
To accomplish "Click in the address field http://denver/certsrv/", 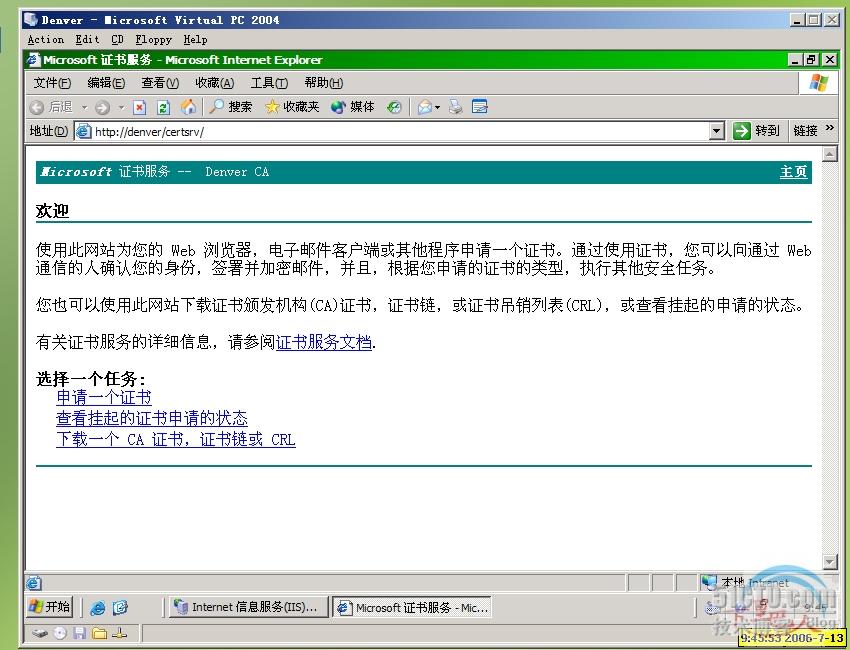I will [x=400, y=131].
